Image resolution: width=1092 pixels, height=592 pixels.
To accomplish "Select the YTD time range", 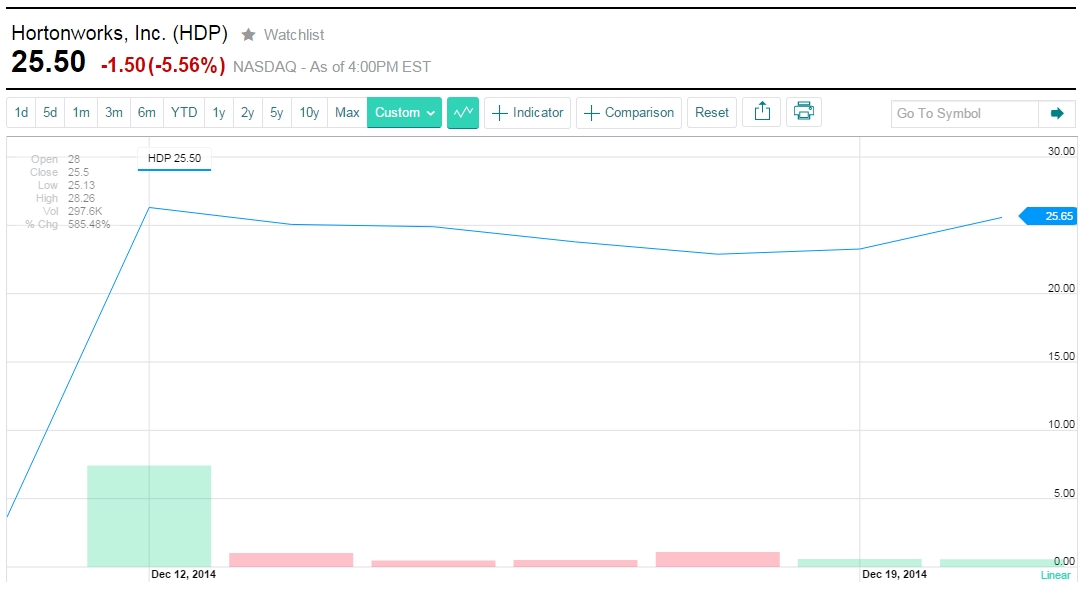I will click(185, 113).
